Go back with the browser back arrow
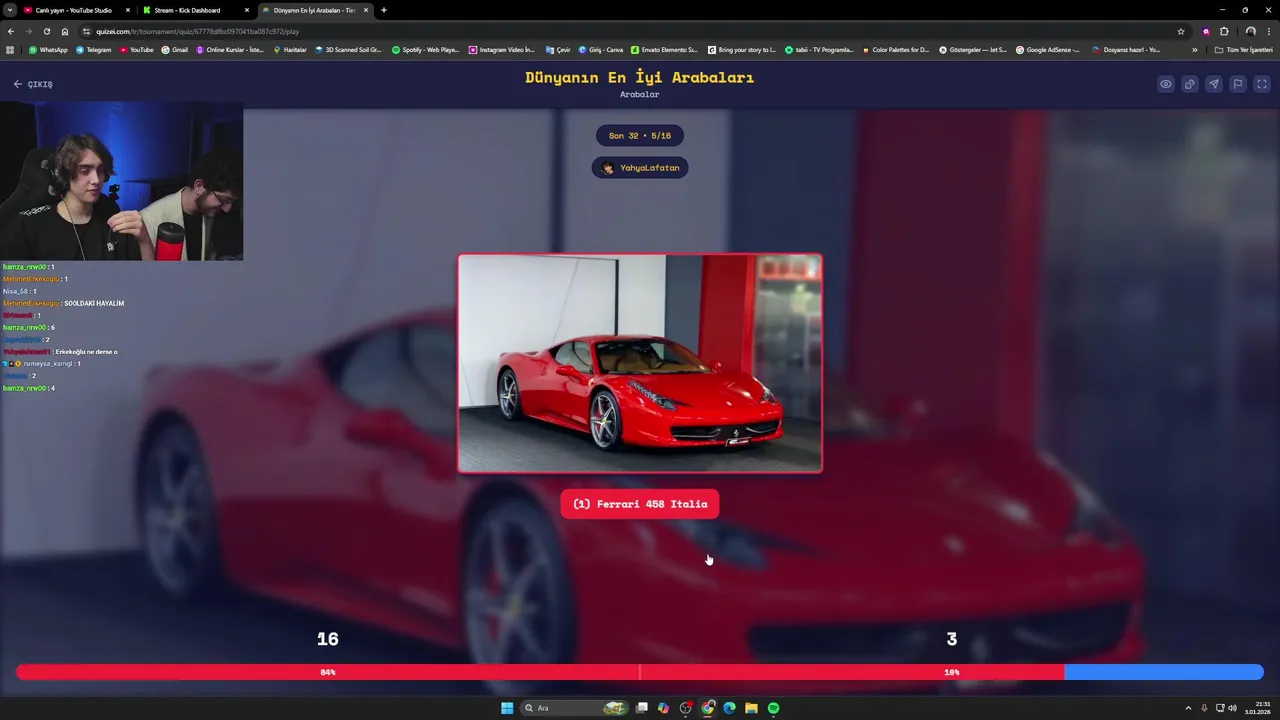Viewport: 1280px width, 720px height. [x=11, y=31]
